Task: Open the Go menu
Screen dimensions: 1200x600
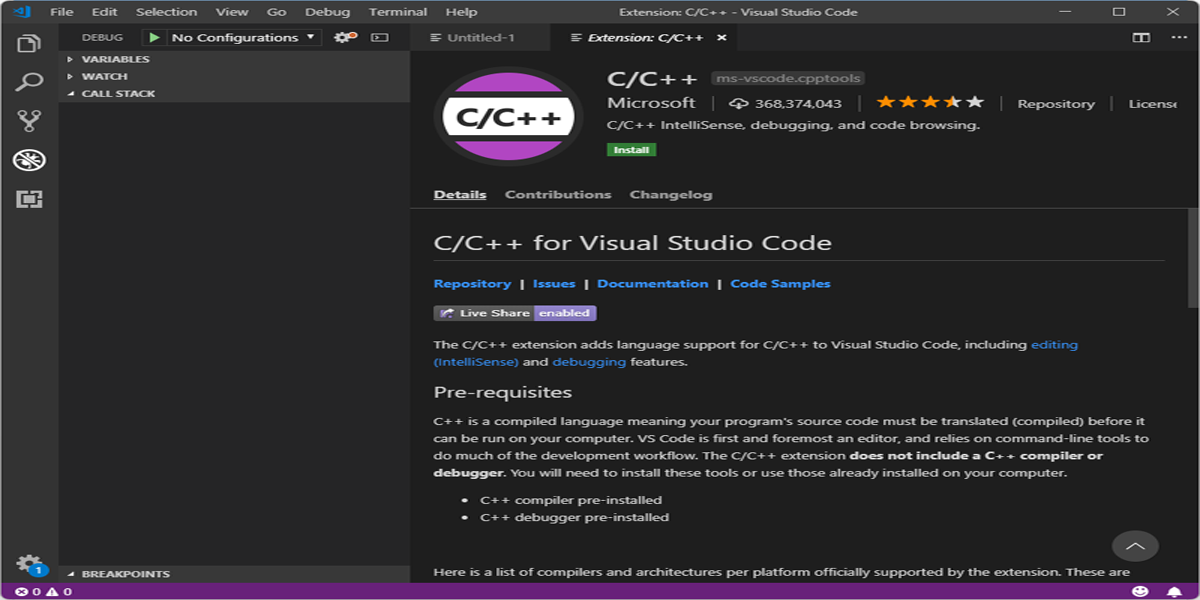Action: (277, 12)
